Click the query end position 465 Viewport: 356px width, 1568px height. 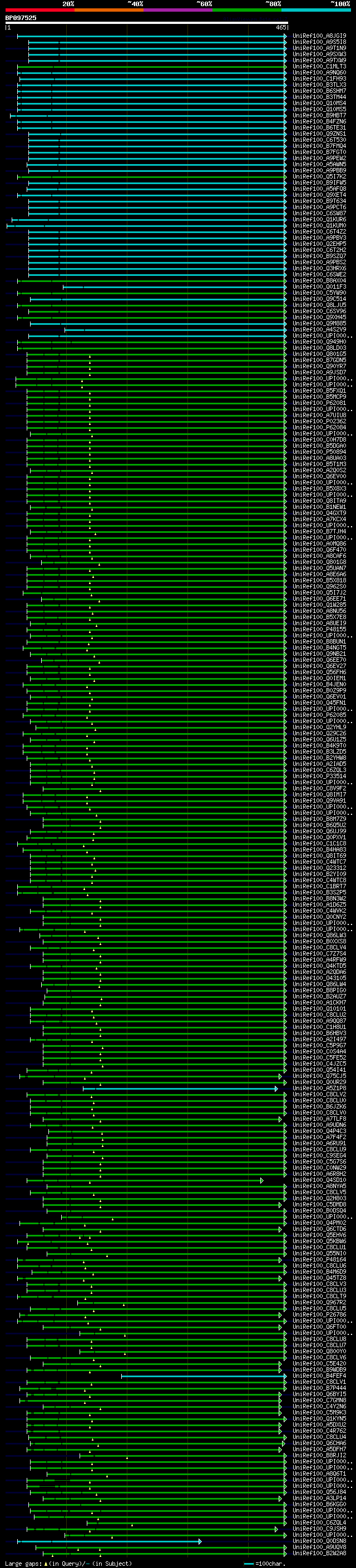click(281, 27)
